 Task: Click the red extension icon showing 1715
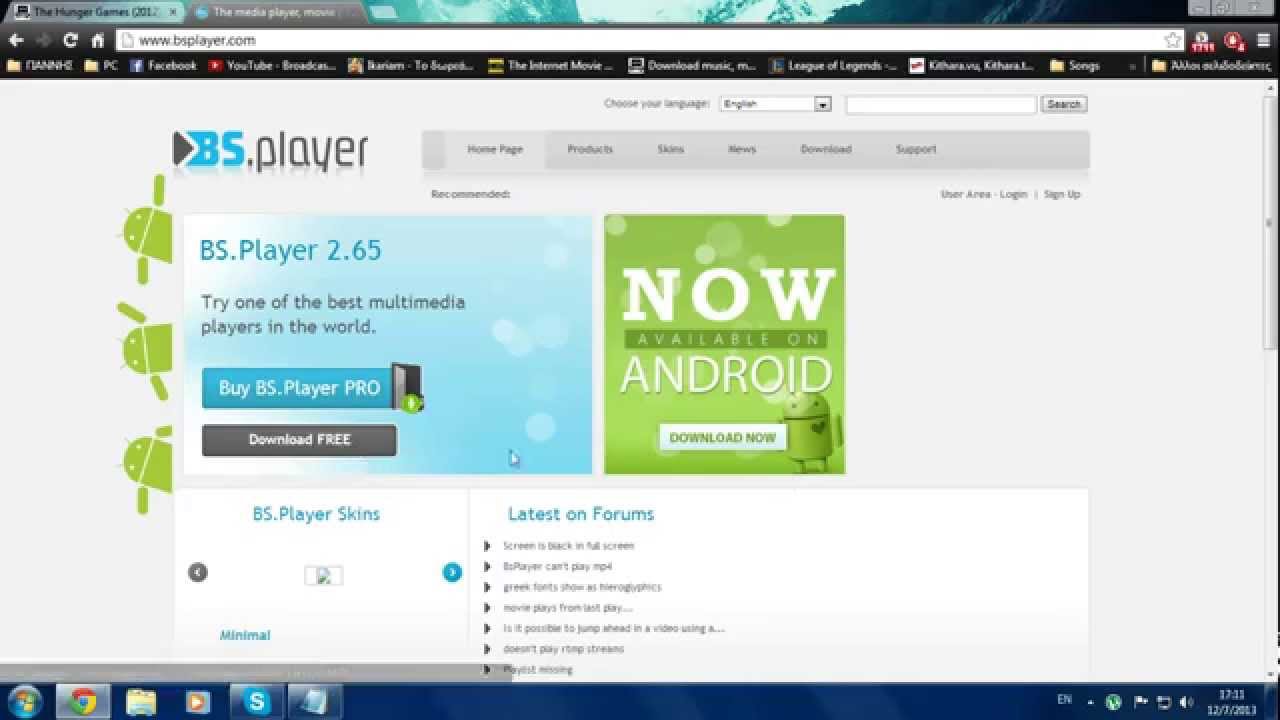coord(1203,41)
